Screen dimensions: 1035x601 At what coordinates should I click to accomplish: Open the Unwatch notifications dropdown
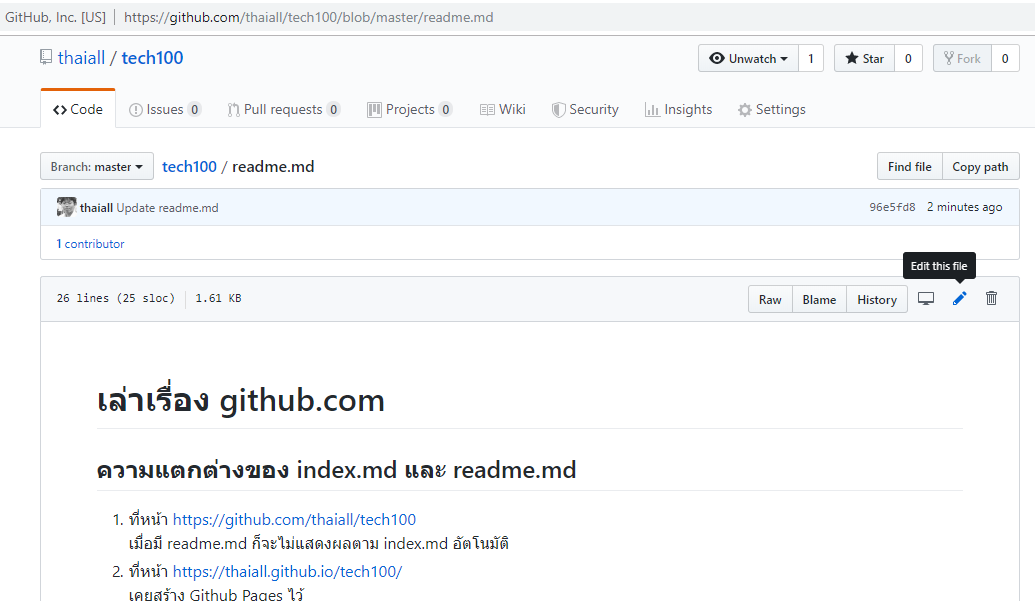click(748, 59)
